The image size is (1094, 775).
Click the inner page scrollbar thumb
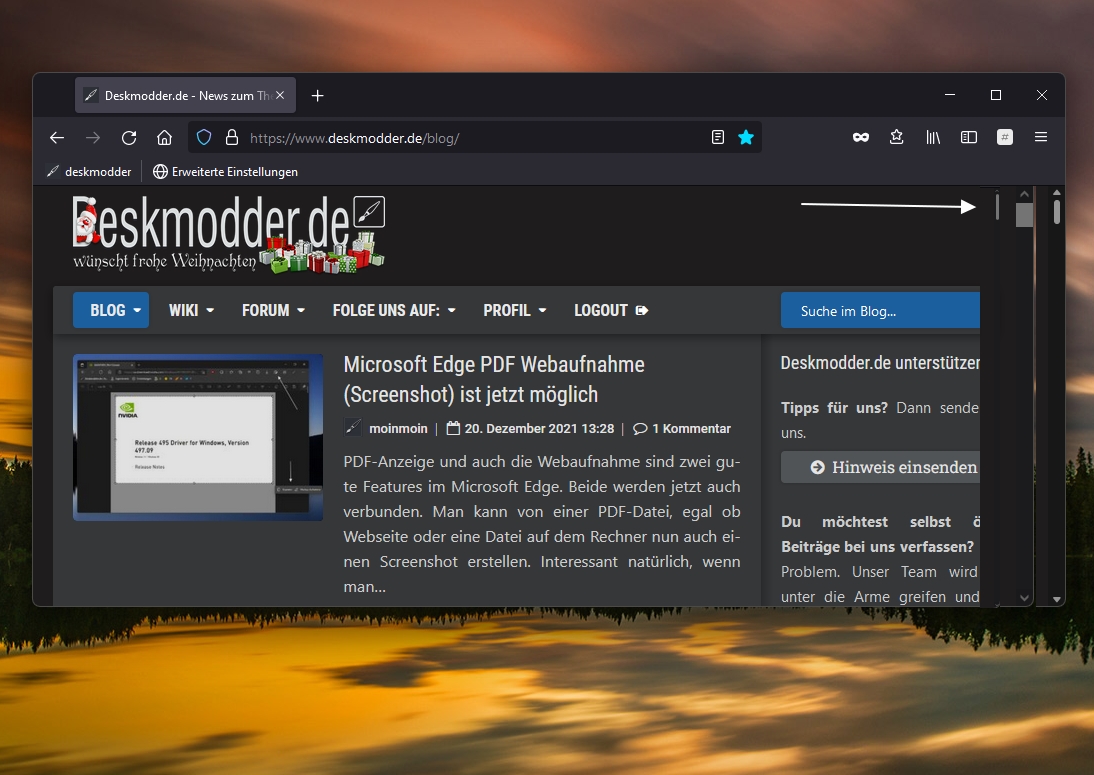[x=1024, y=215]
